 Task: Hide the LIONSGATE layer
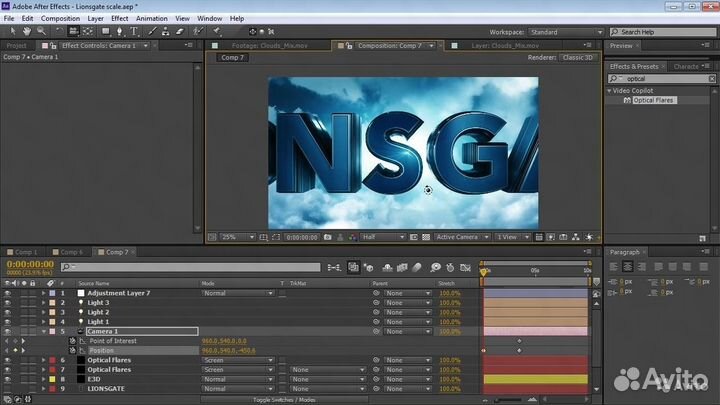[7, 389]
